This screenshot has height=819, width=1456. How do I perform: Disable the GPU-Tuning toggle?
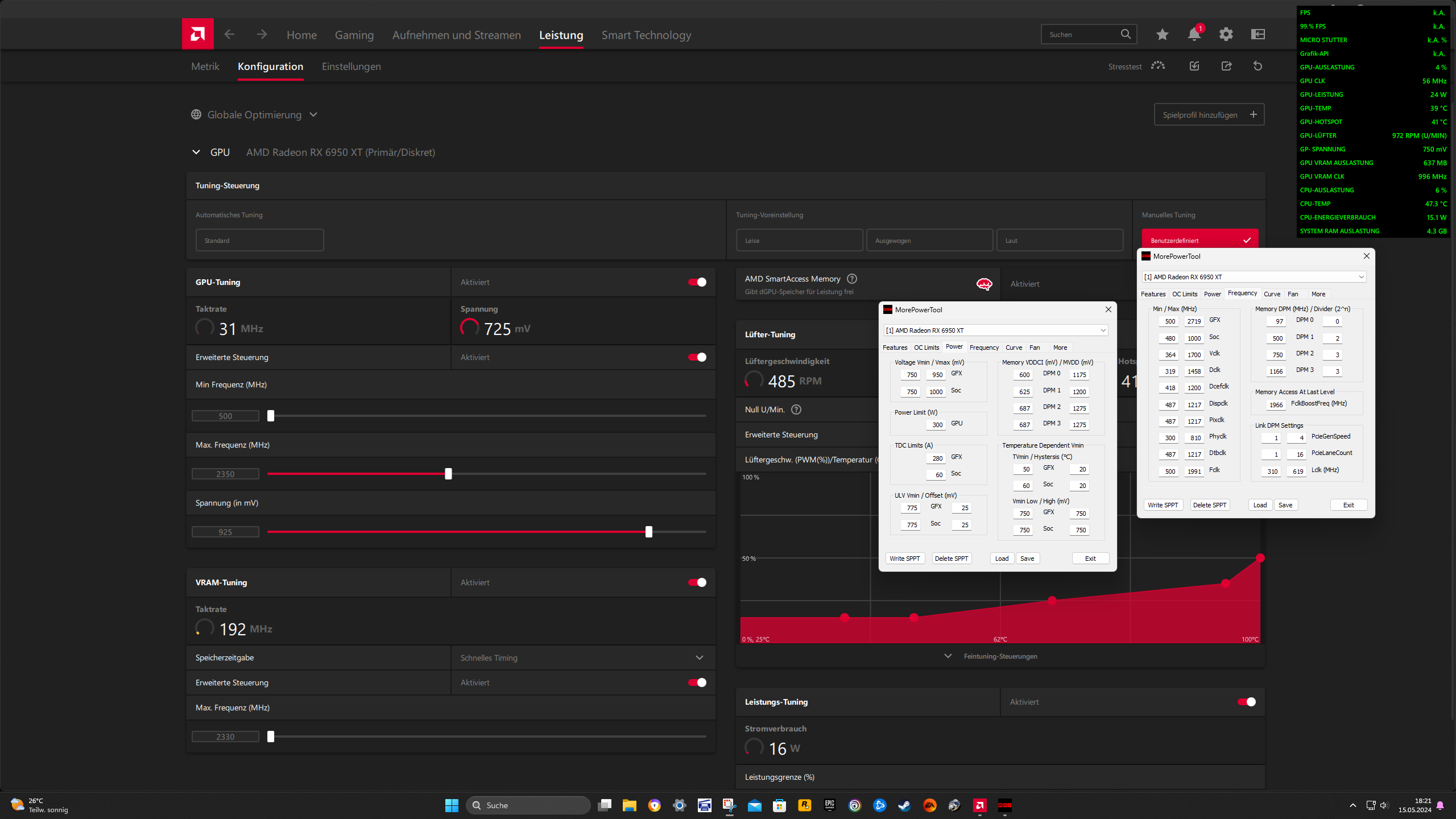tap(697, 282)
